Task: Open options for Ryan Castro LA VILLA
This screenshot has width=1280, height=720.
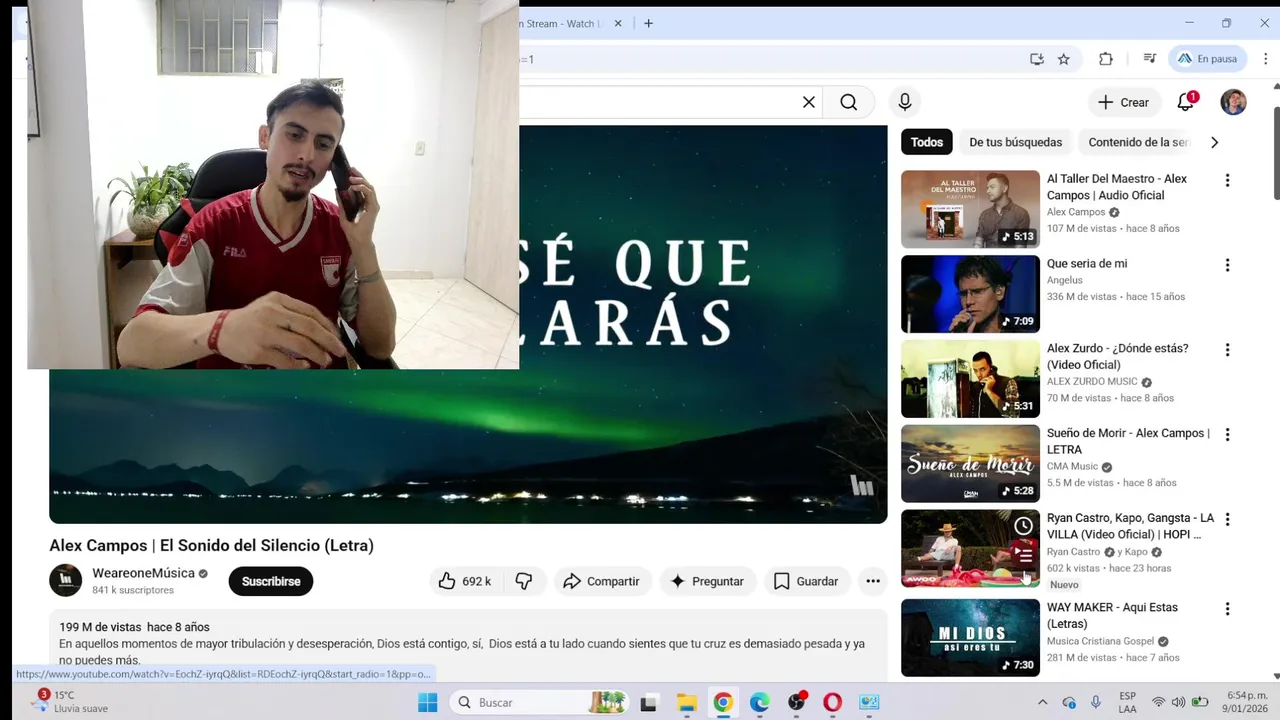Action: (1227, 520)
